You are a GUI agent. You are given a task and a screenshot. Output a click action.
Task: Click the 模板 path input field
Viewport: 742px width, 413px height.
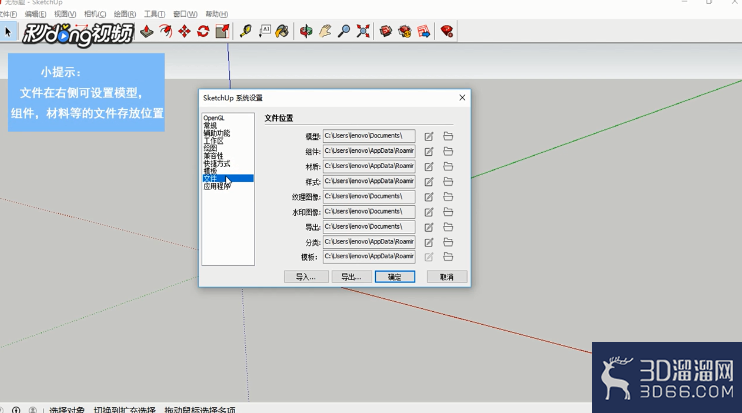(369, 256)
